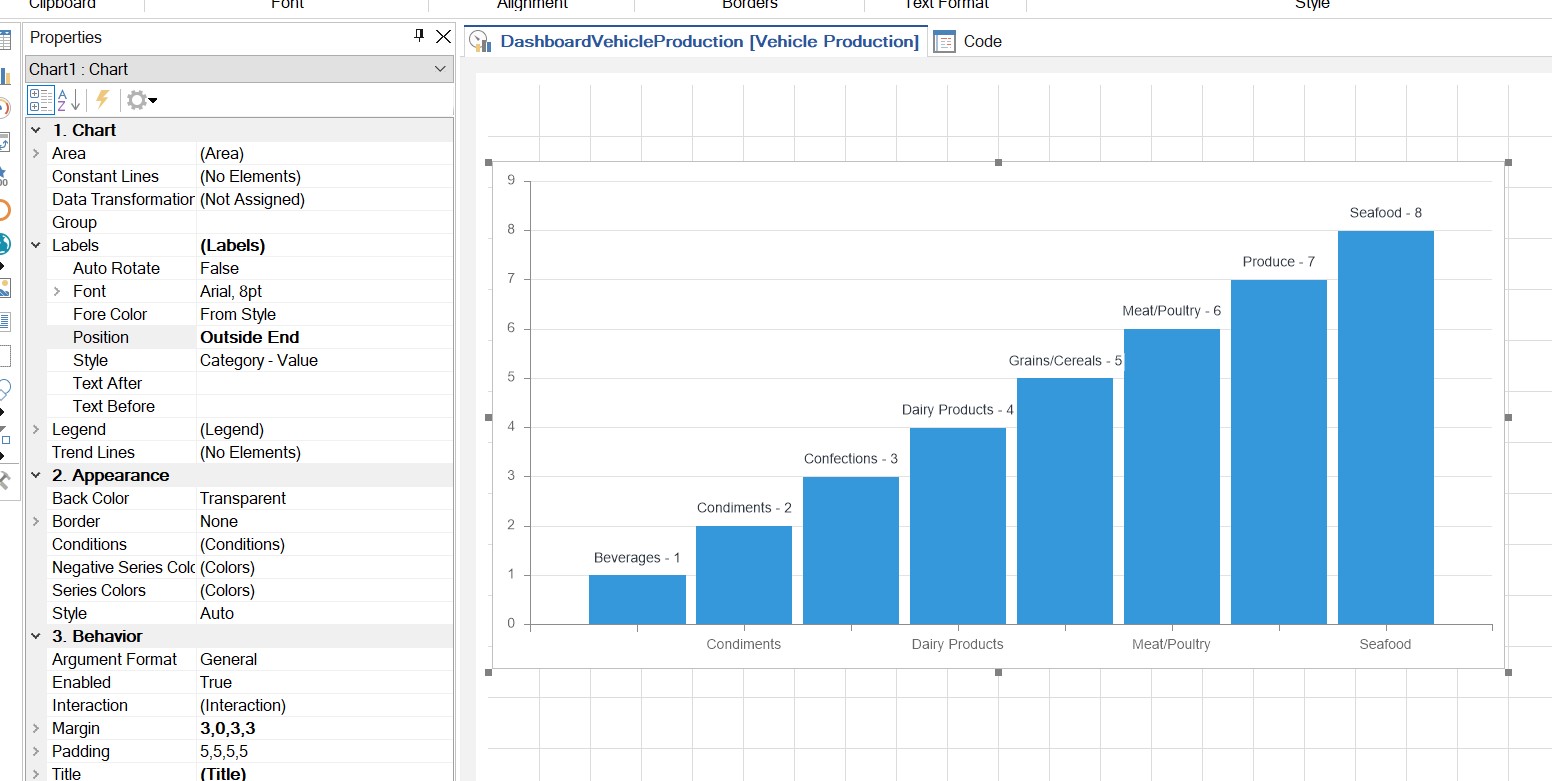Show events via the lightning bolt icon

click(102, 100)
